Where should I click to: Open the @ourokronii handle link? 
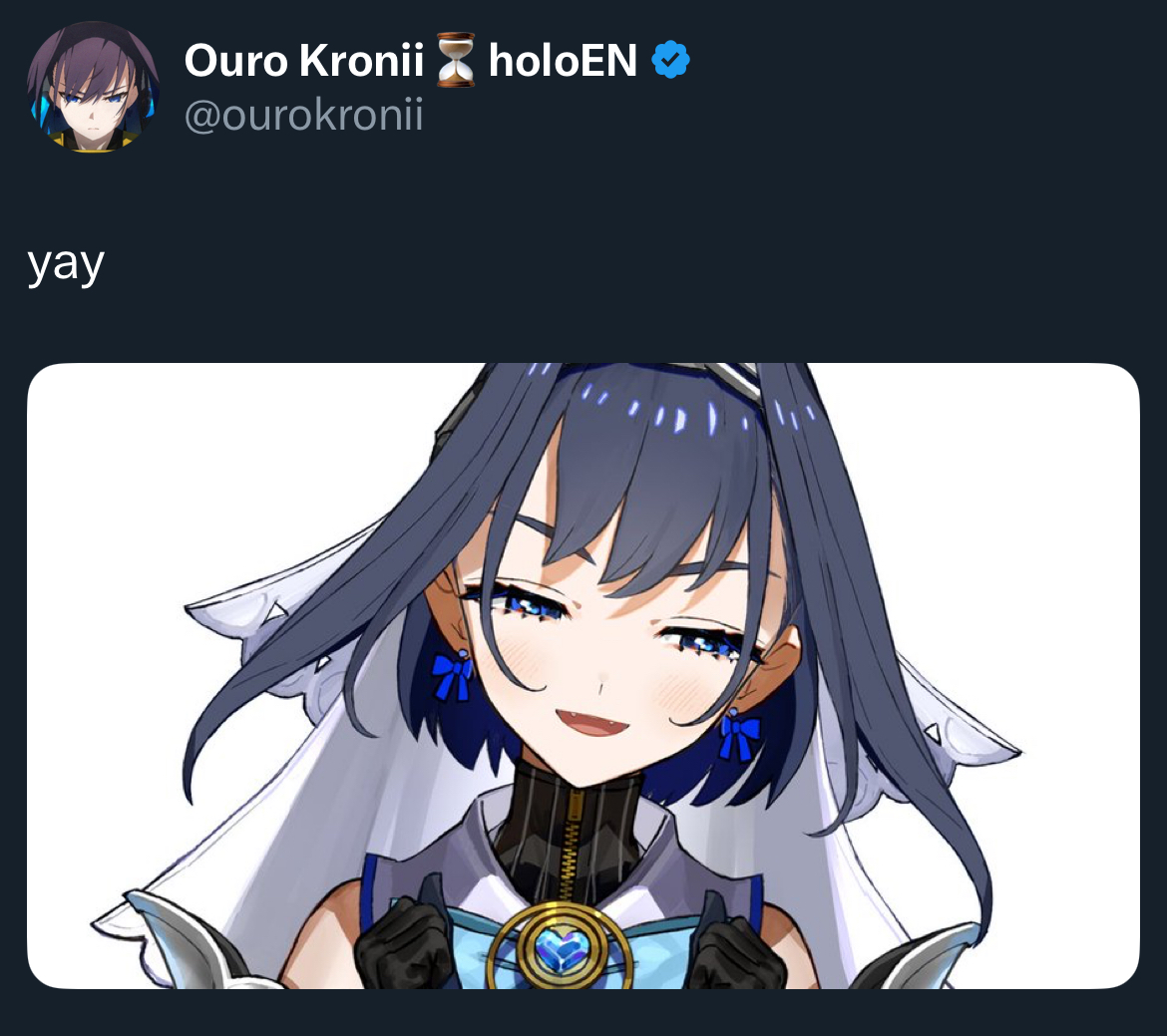pyautogui.click(x=303, y=115)
